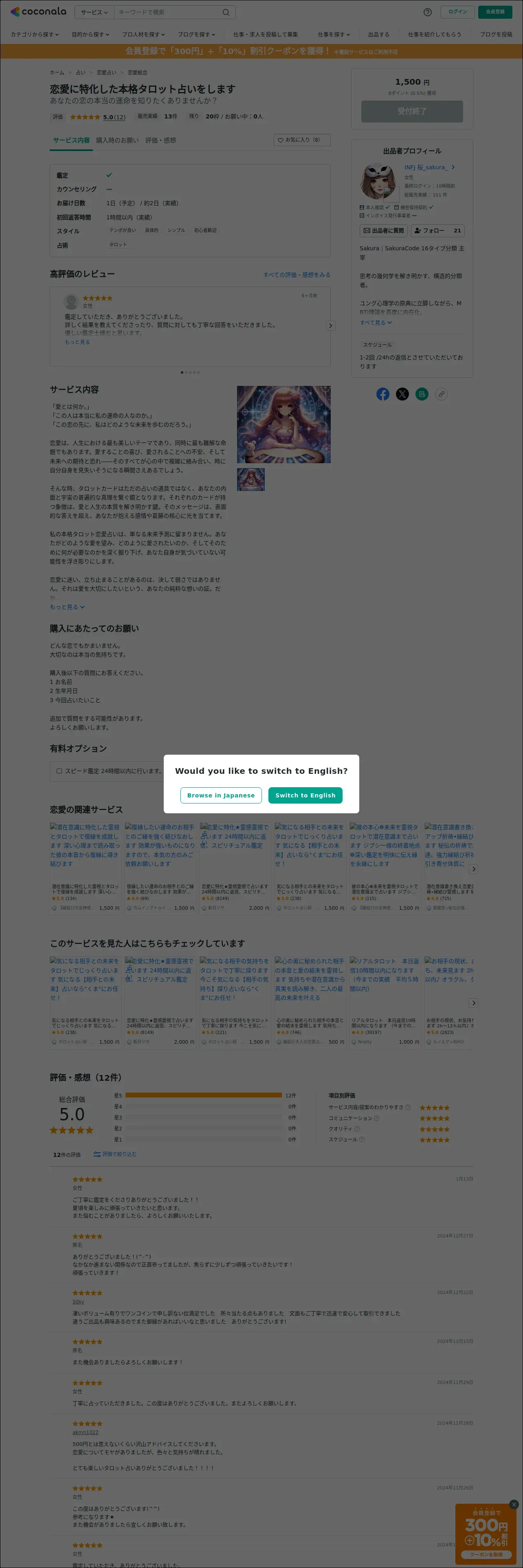The height and width of the screenshot is (1568, 523).
Task: Expand the カテゴリから探す menu
Action: tap(35, 35)
